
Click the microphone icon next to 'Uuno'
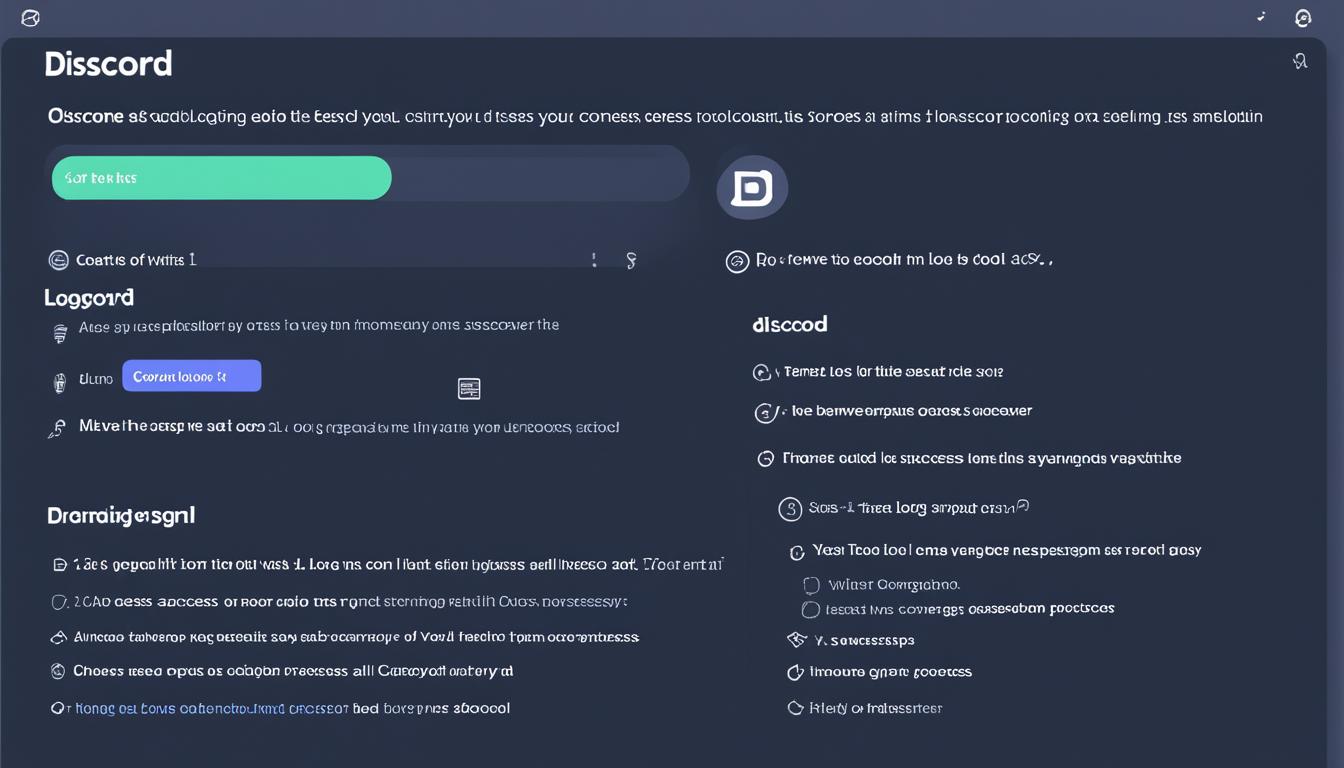coord(59,381)
